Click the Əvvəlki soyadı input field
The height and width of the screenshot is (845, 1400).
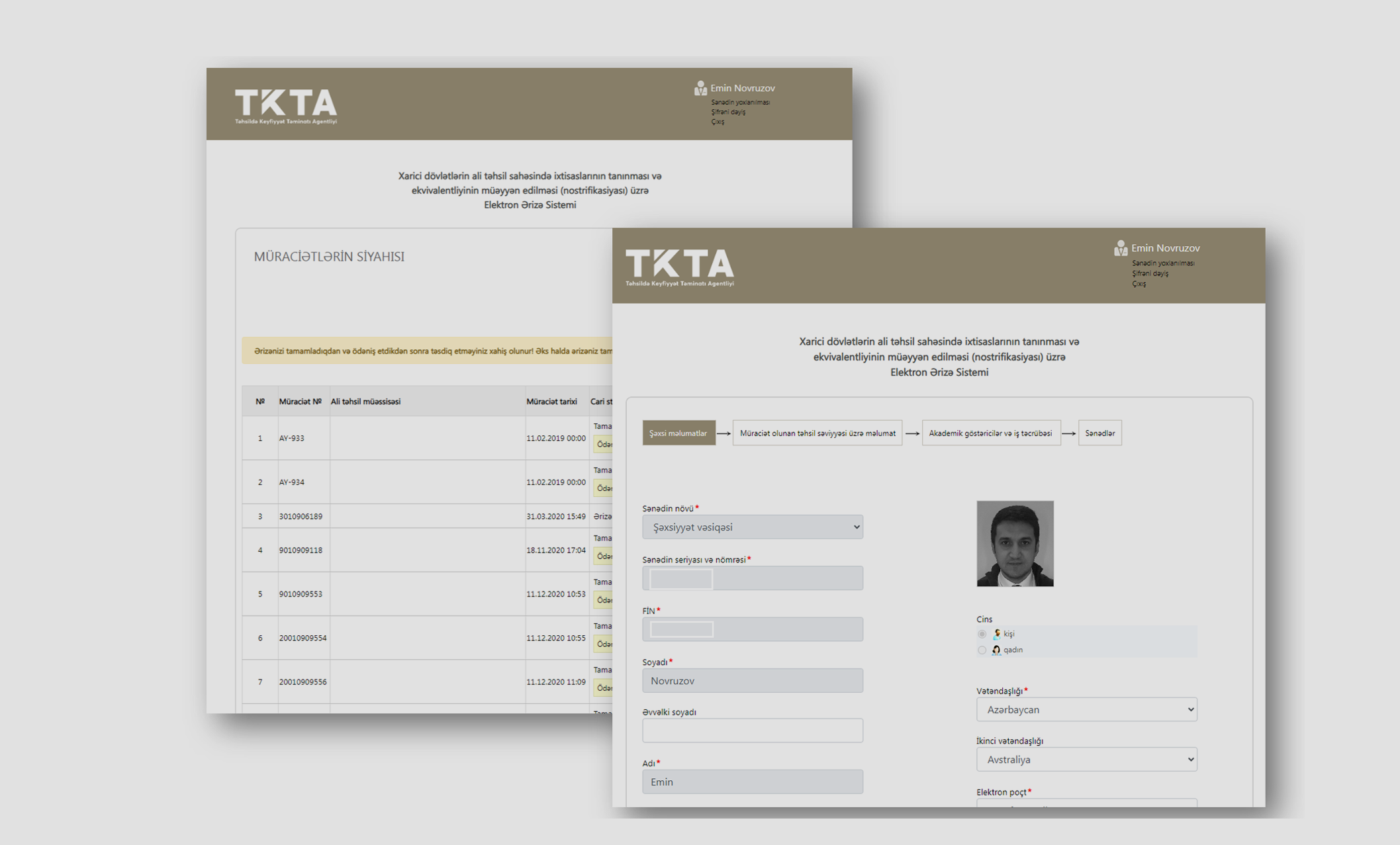pos(752,731)
